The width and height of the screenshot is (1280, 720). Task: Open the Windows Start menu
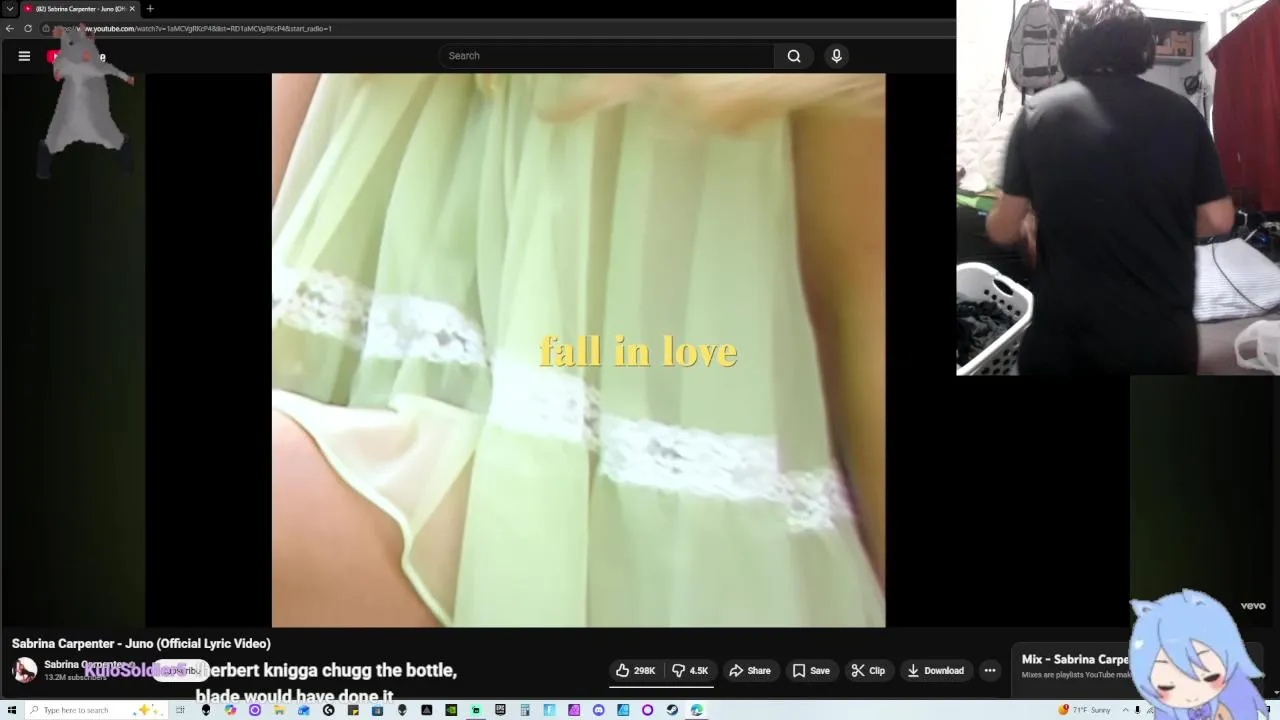pos(11,710)
